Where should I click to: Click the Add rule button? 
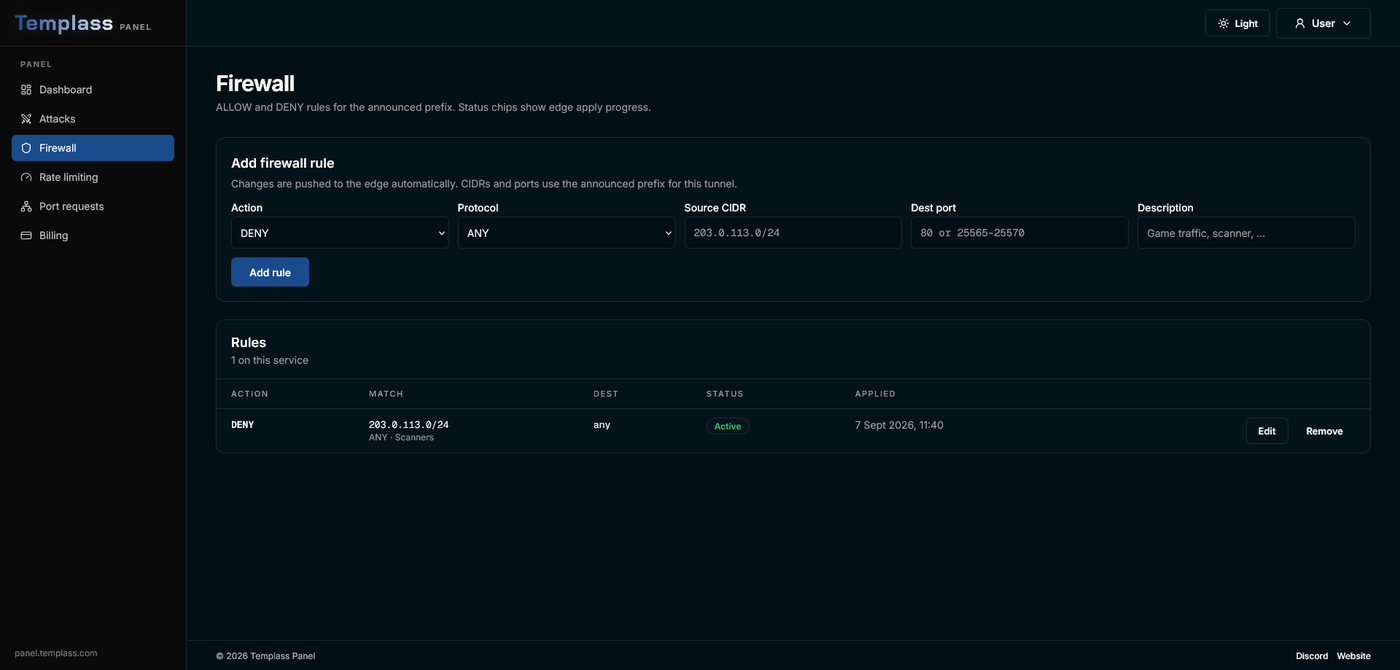[270, 272]
